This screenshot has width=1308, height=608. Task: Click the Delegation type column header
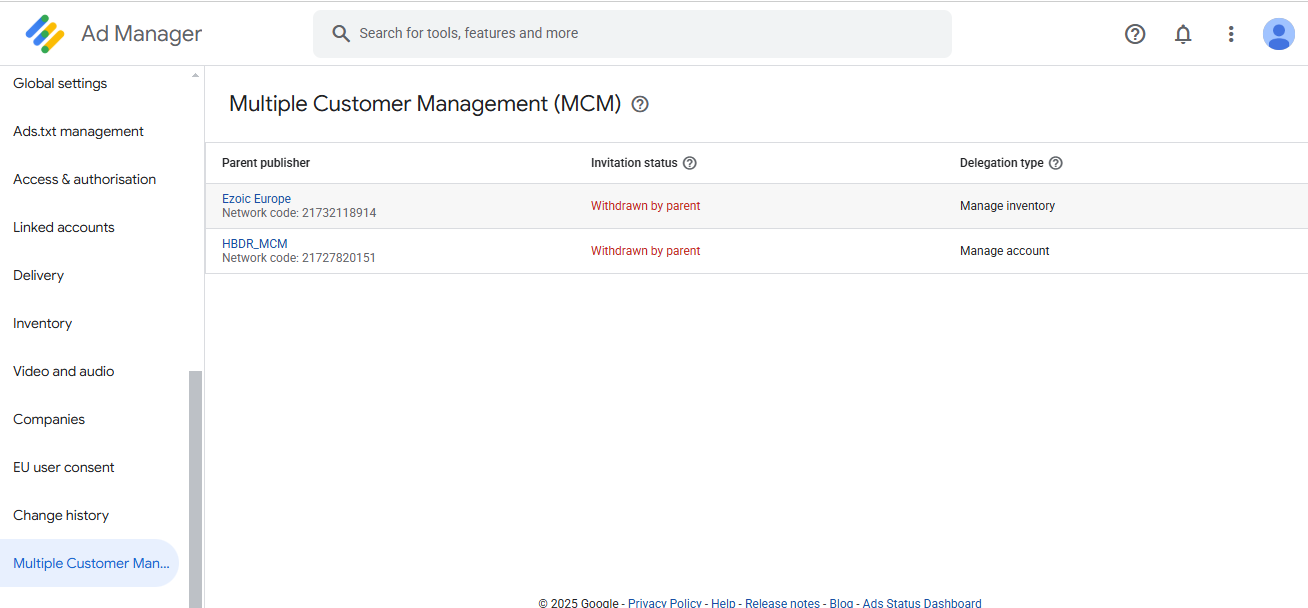click(1001, 163)
